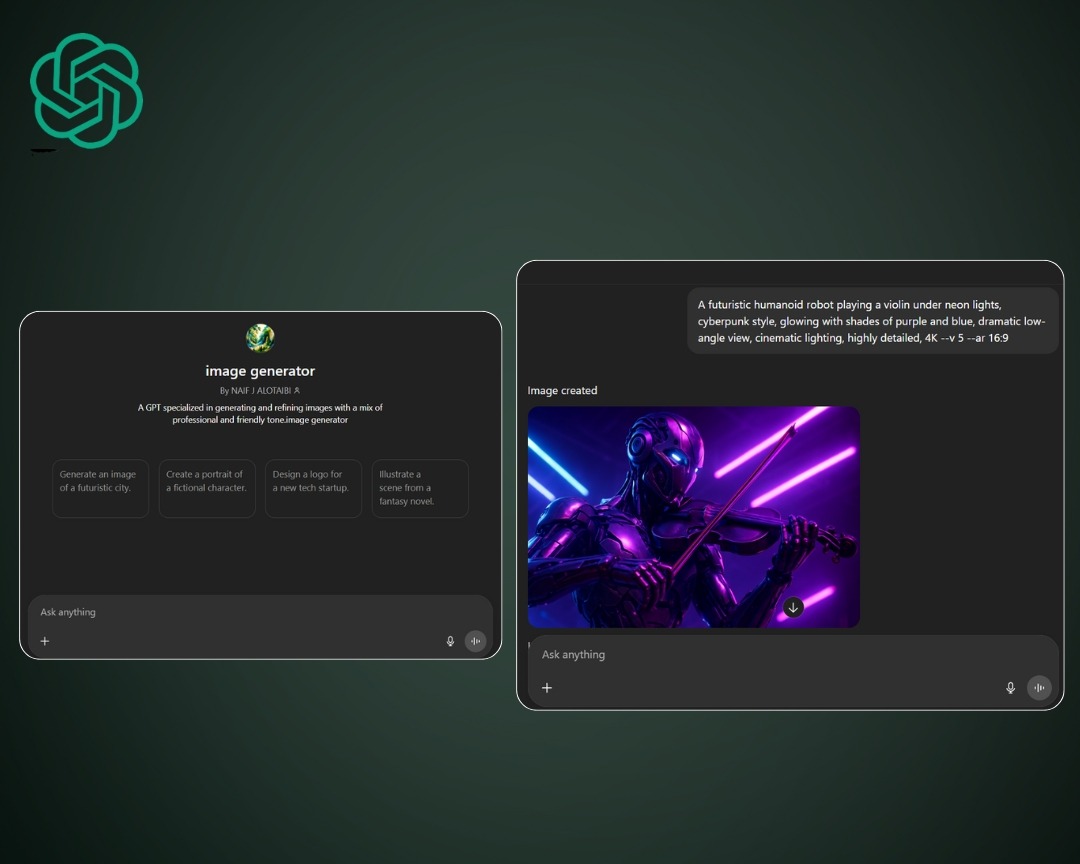Click the down arrow button on the robot image
1080x864 pixels.
click(793, 607)
